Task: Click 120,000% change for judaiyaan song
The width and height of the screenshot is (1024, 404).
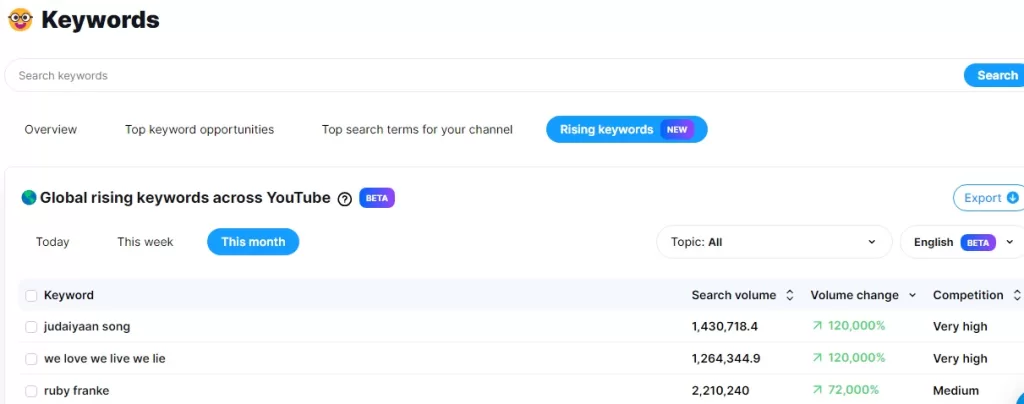Action: click(x=856, y=326)
